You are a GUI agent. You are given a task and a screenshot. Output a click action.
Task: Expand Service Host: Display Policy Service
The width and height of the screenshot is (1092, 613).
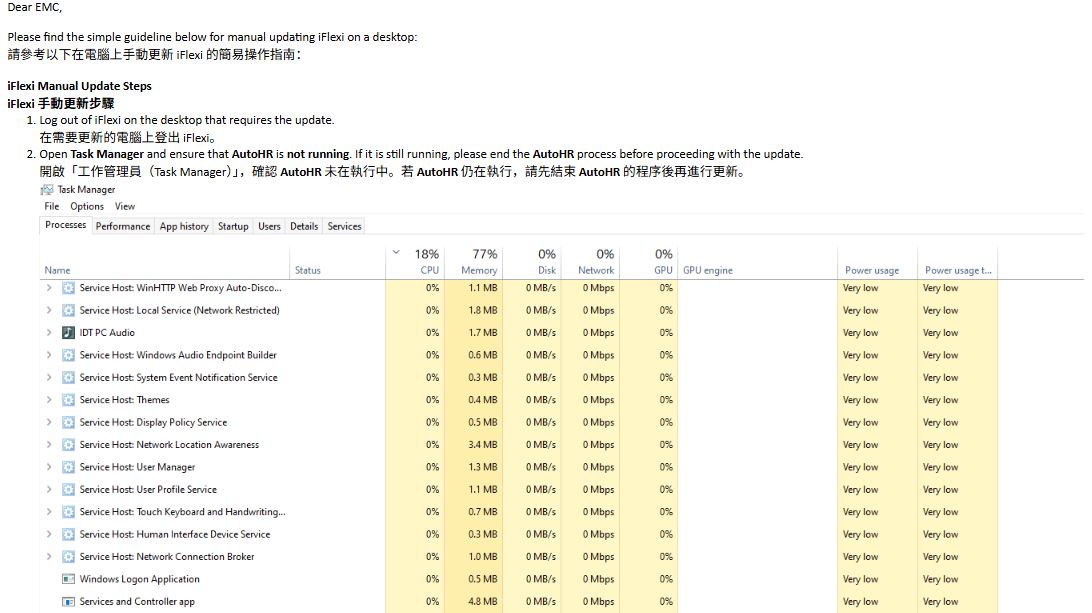point(49,422)
